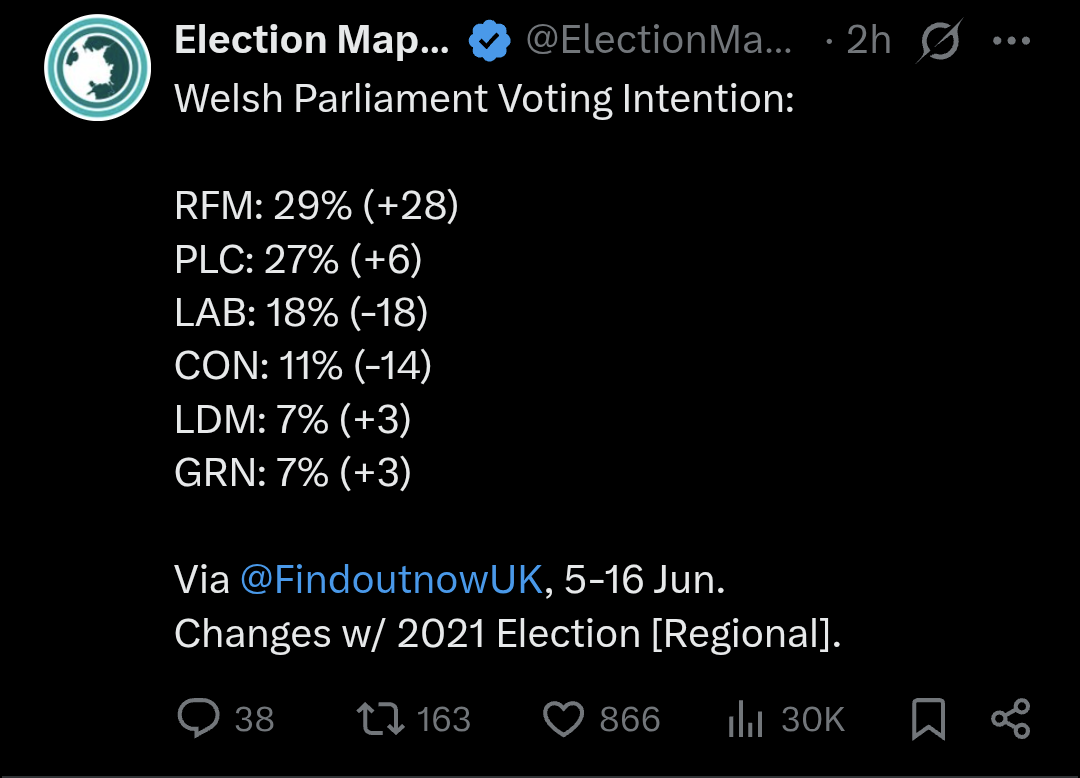Bookmark this tweet
Screen dimensions: 1080x778
928,718
